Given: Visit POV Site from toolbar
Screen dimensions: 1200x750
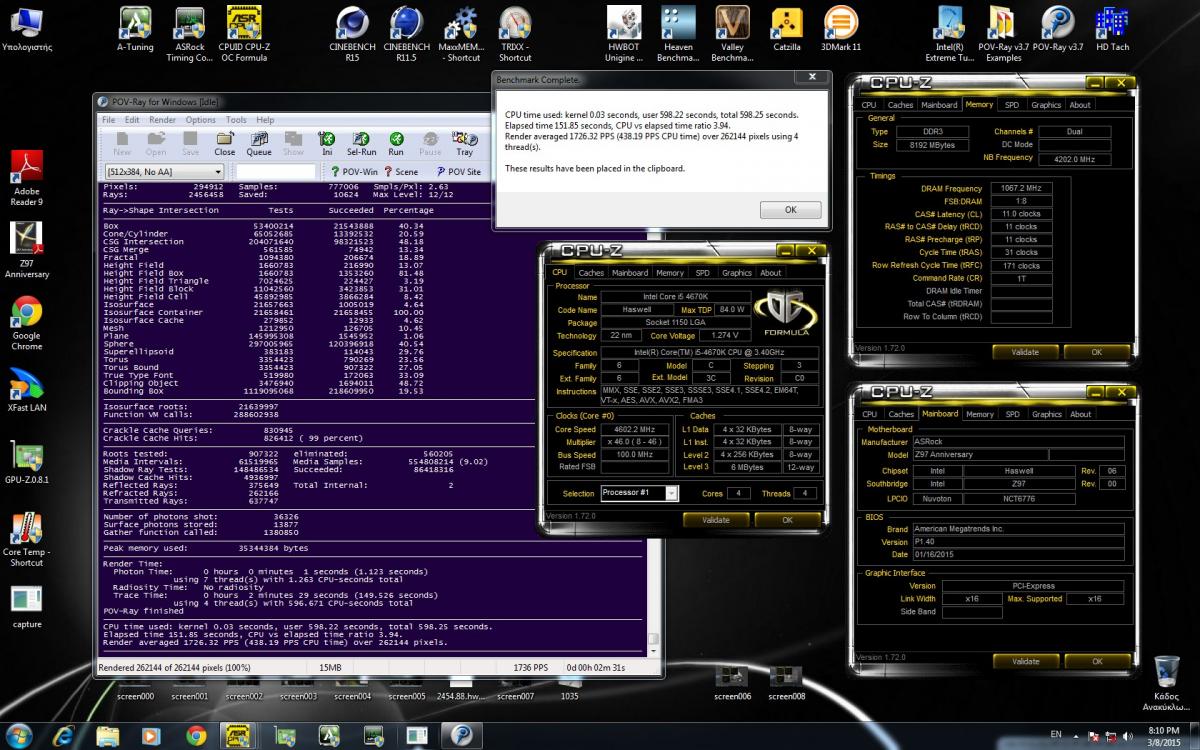Looking at the screenshot, I should [458, 172].
